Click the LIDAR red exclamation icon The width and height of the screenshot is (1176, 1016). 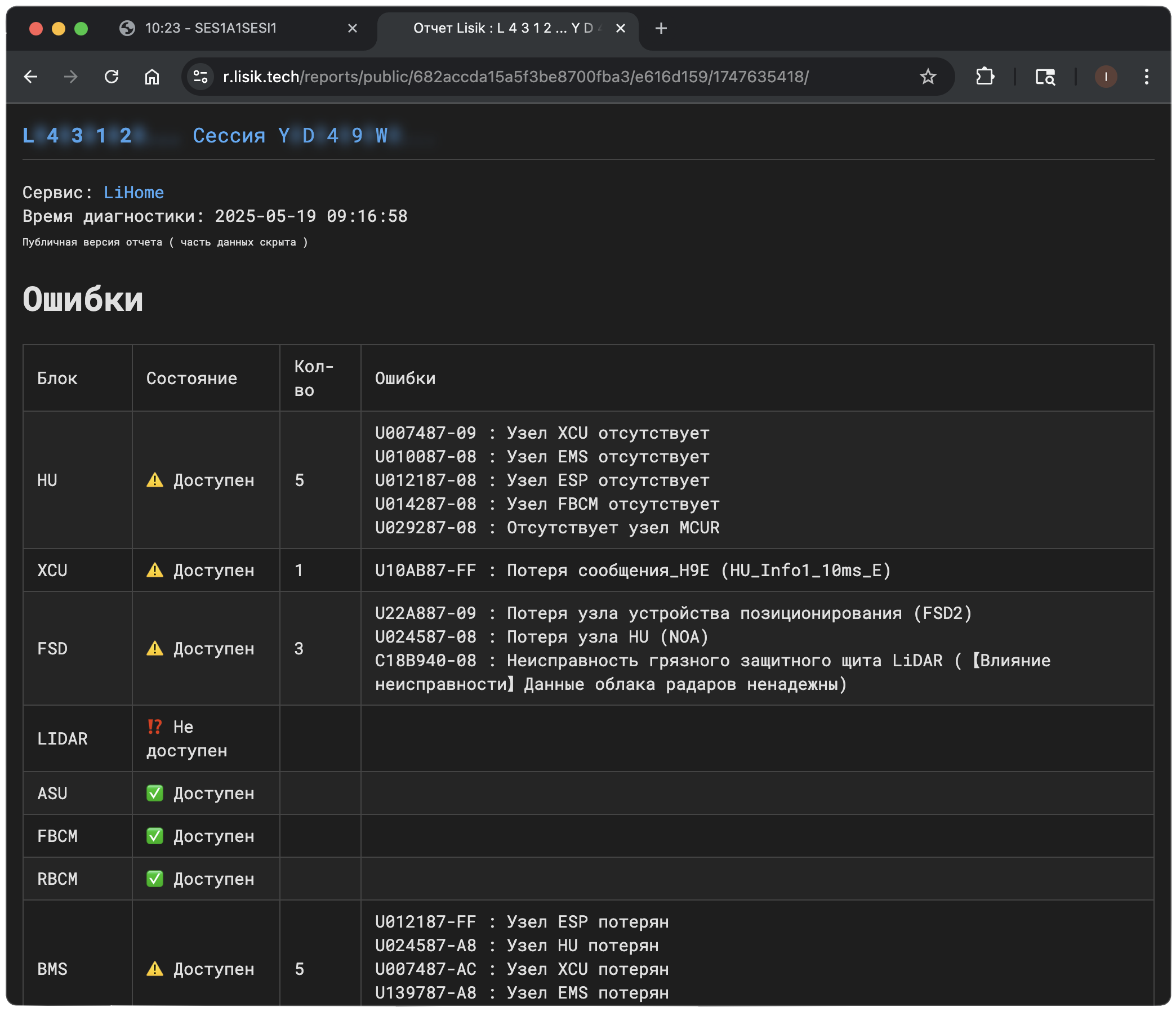tap(154, 727)
